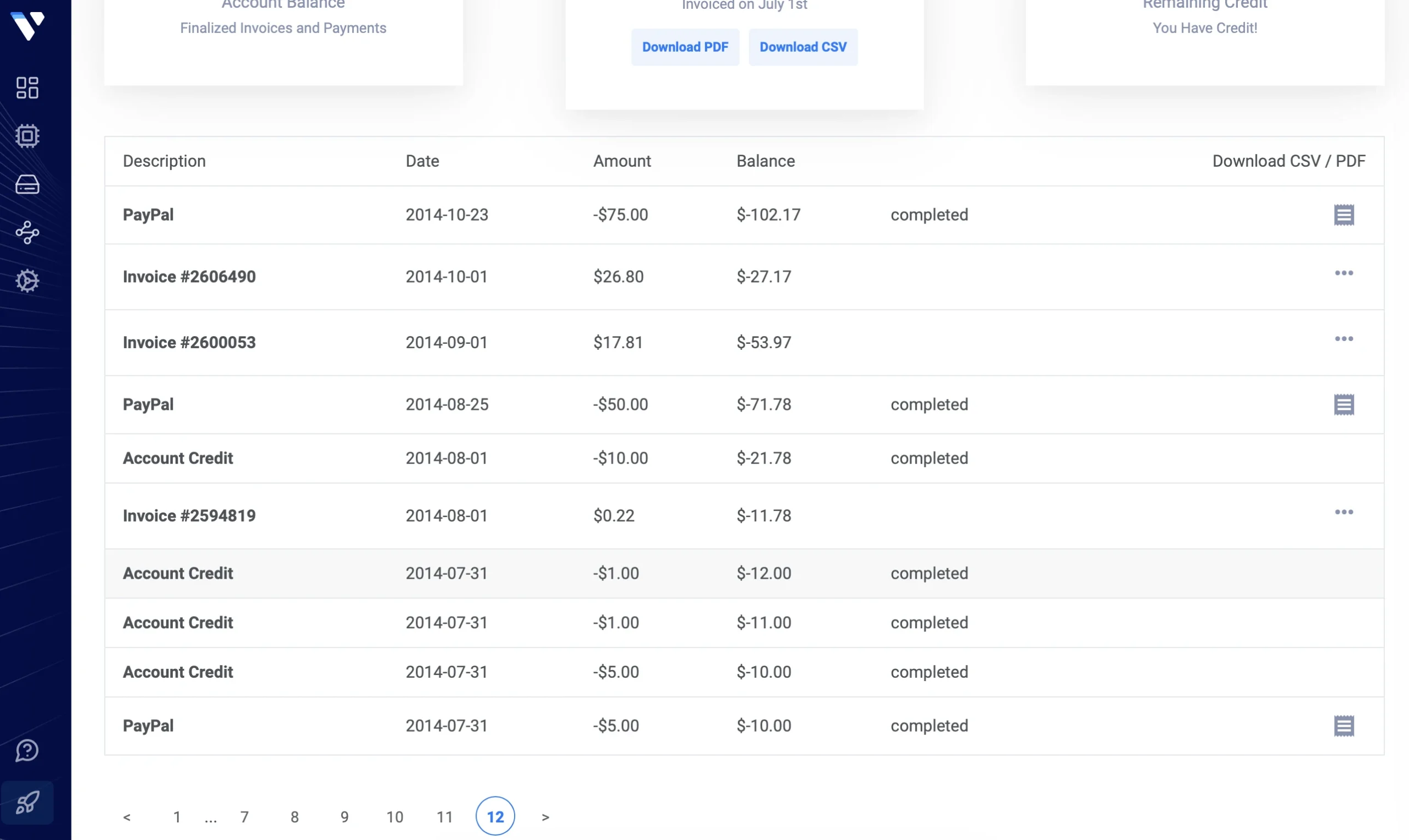Select the amount -$75.00 cell
1409x840 pixels.
(620, 215)
